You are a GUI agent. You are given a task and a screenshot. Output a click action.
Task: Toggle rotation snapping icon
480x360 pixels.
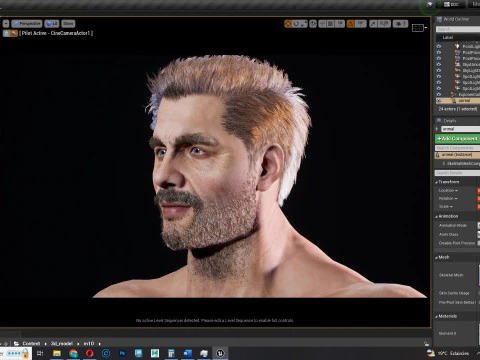pos(350,24)
